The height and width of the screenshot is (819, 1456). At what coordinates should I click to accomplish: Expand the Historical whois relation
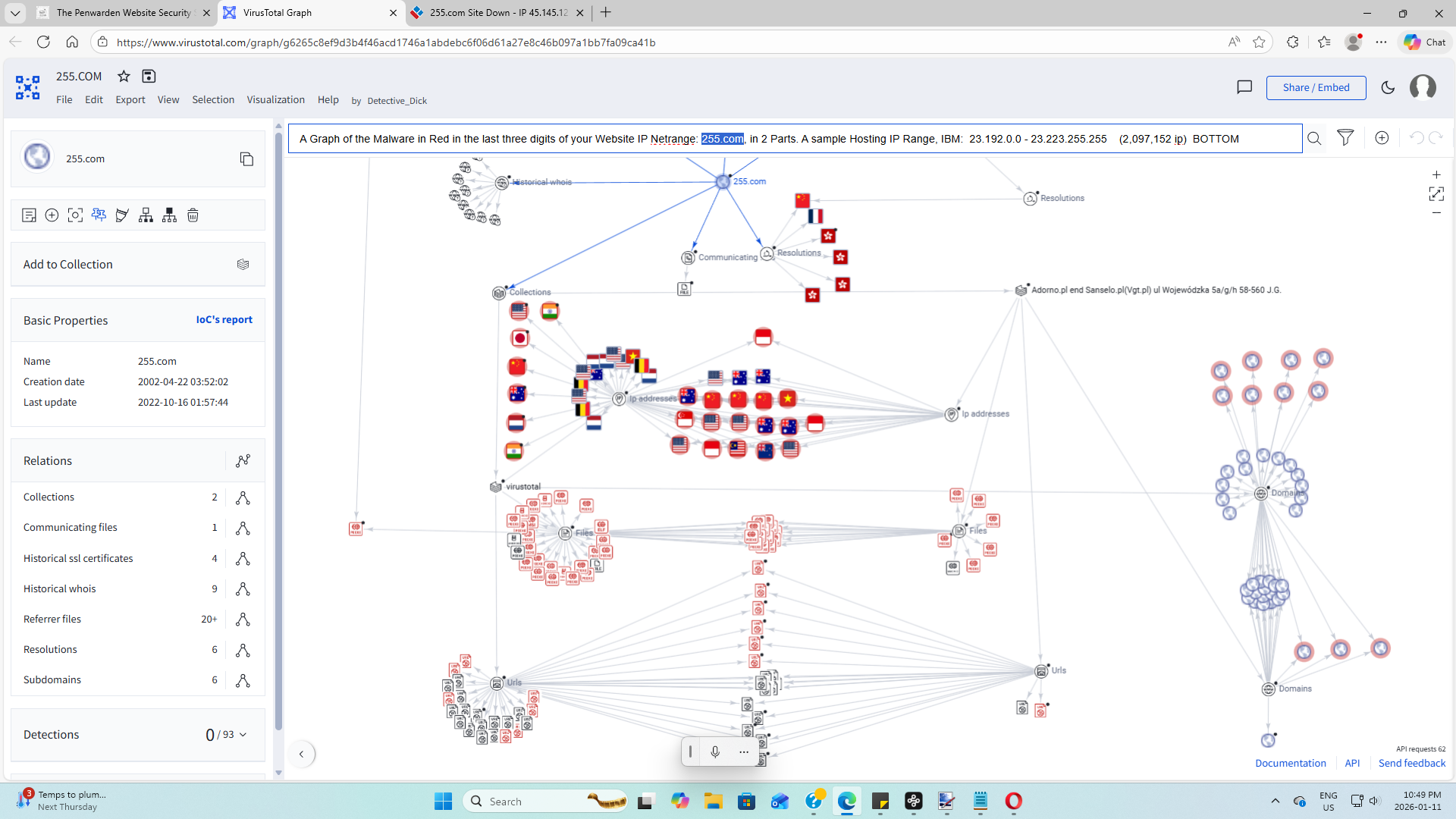point(243,589)
